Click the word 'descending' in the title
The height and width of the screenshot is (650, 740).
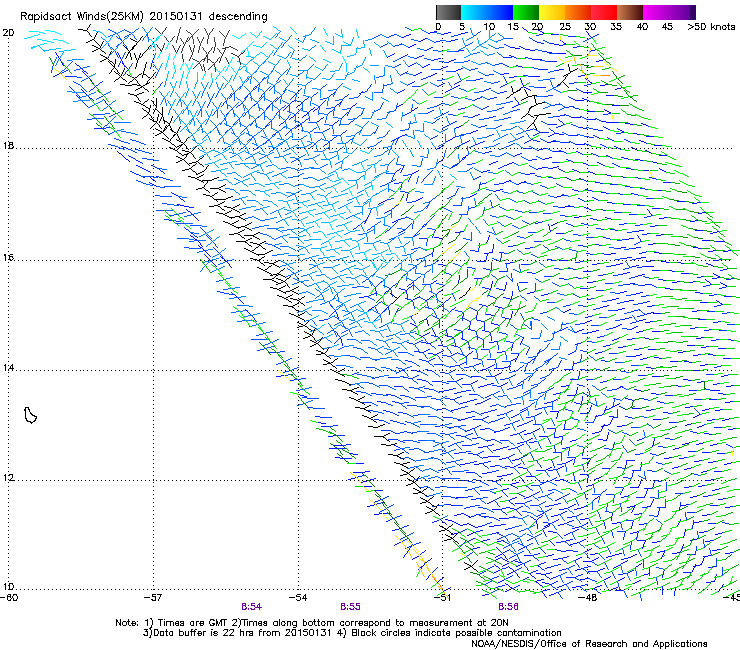point(238,17)
